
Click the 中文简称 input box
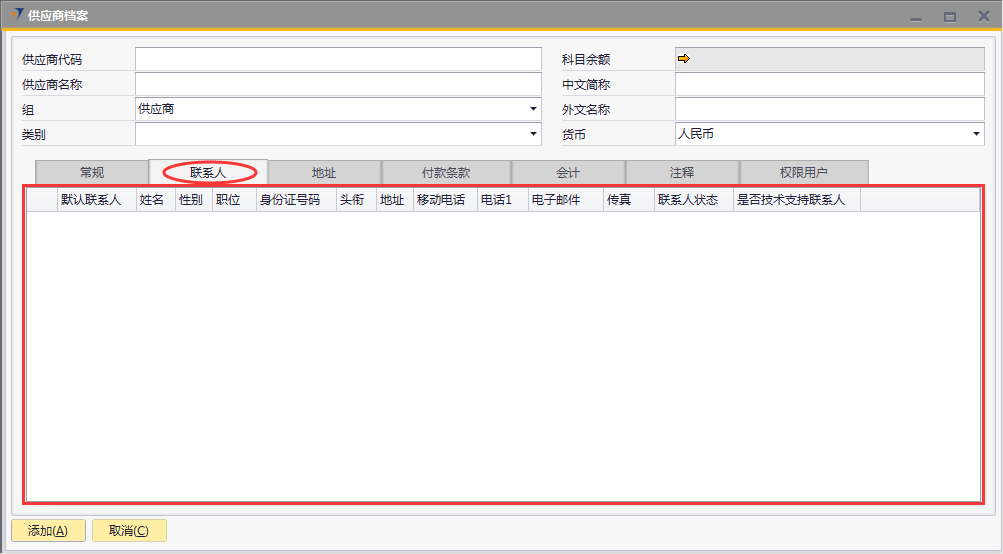(829, 84)
